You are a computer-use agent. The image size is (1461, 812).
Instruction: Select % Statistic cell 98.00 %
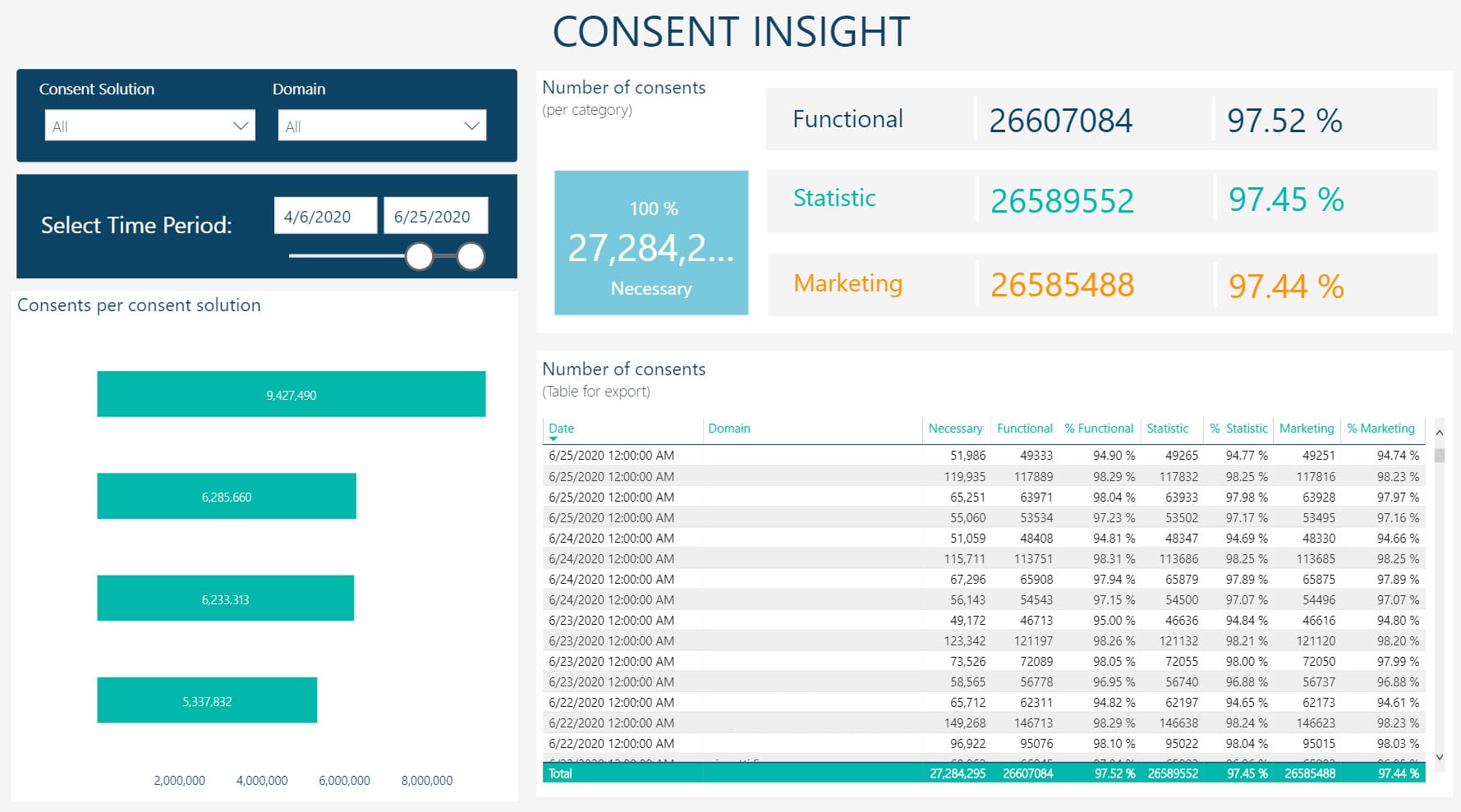click(x=1247, y=661)
